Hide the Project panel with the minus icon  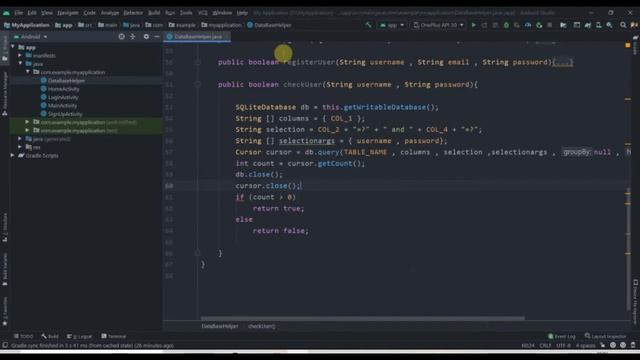click(x=157, y=37)
